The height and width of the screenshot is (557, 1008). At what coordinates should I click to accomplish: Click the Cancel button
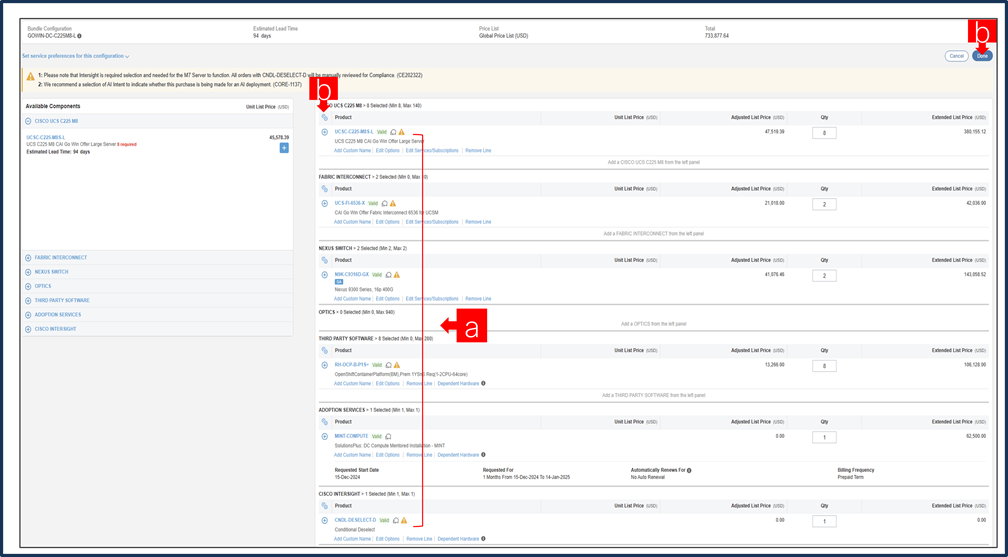pos(957,56)
